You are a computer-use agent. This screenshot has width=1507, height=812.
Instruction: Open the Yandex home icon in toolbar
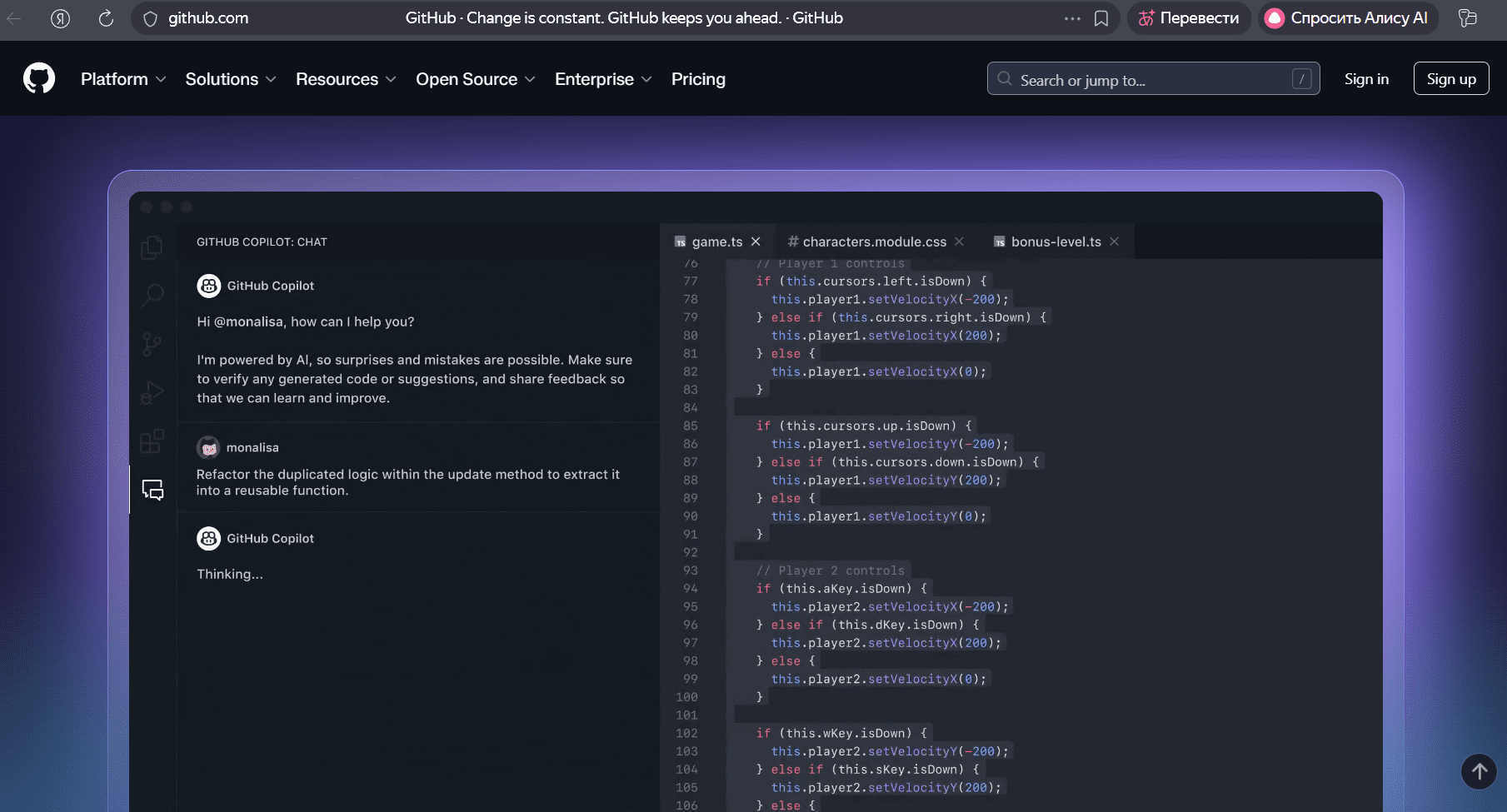(x=60, y=18)
